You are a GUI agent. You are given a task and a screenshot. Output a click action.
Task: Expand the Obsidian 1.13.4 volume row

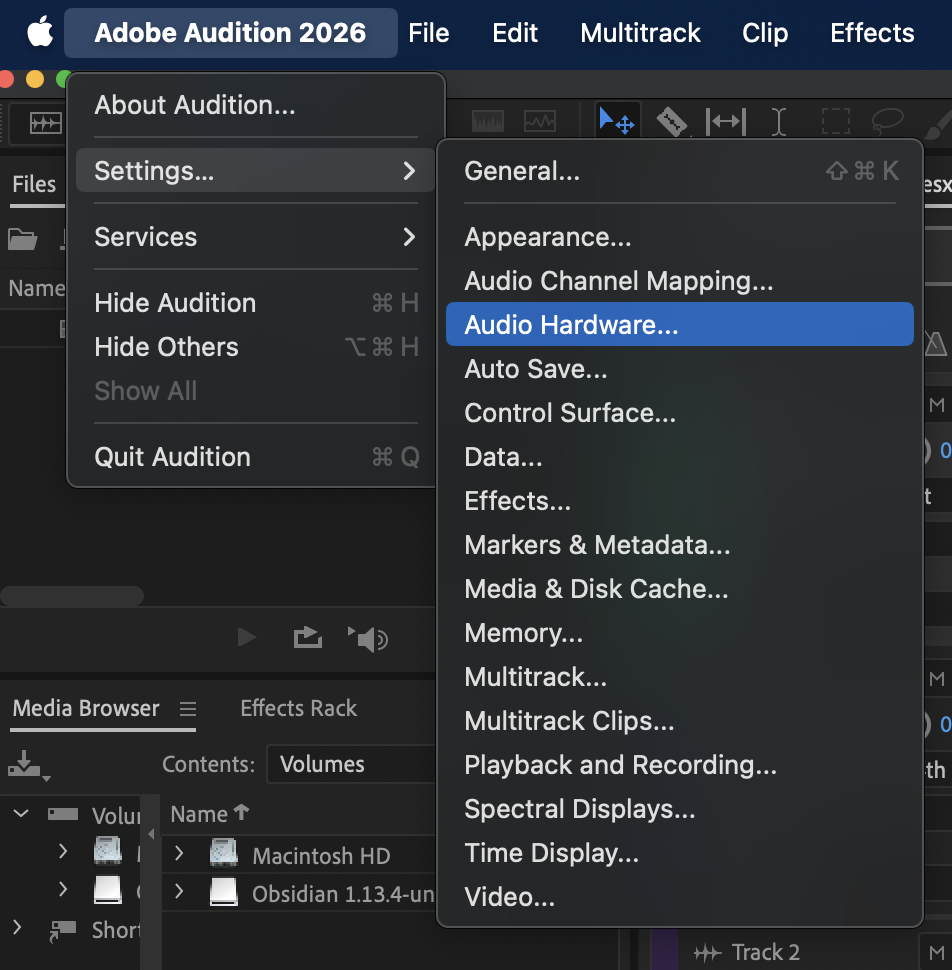[x=179, y=891]
